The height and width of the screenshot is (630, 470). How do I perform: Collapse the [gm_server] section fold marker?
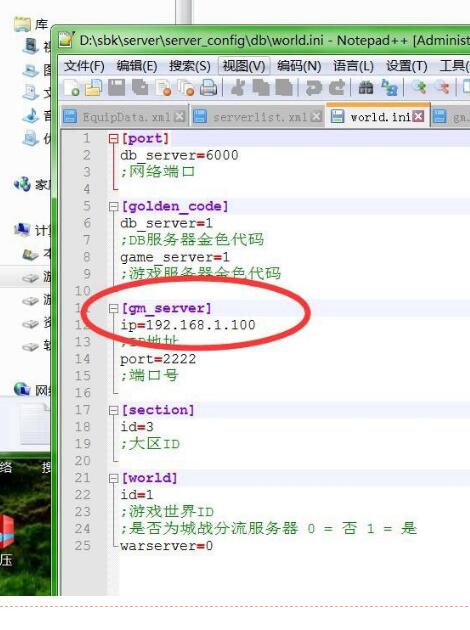point(114,308)
